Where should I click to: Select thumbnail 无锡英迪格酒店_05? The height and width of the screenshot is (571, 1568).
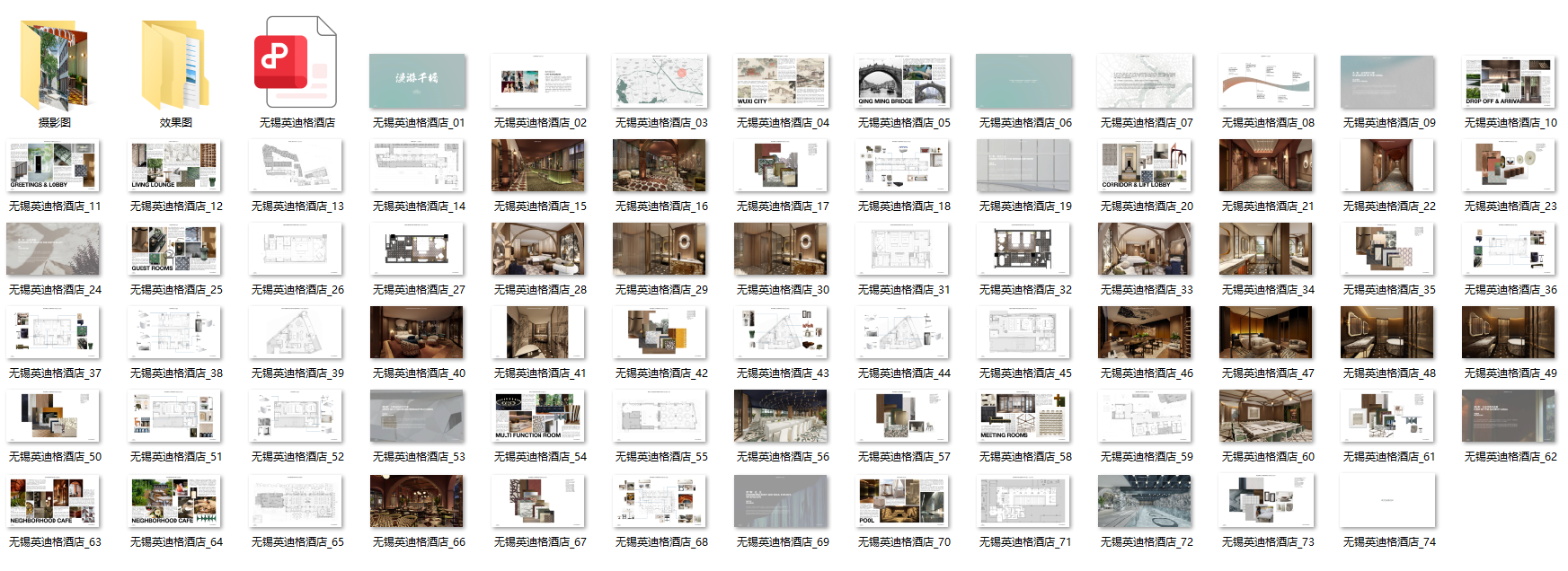[903, 81]
